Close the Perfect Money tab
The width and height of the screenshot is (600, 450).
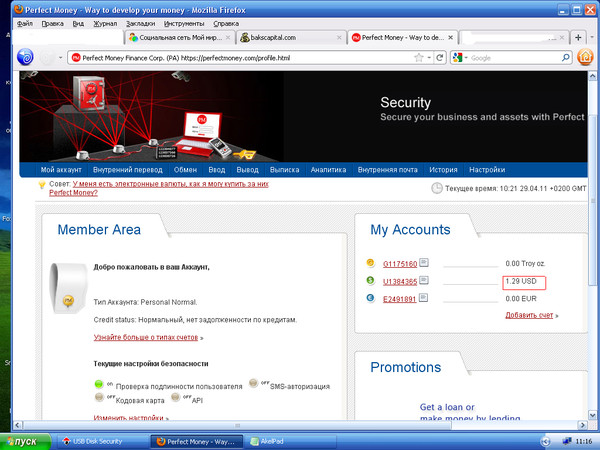click(x=450, y=38)
